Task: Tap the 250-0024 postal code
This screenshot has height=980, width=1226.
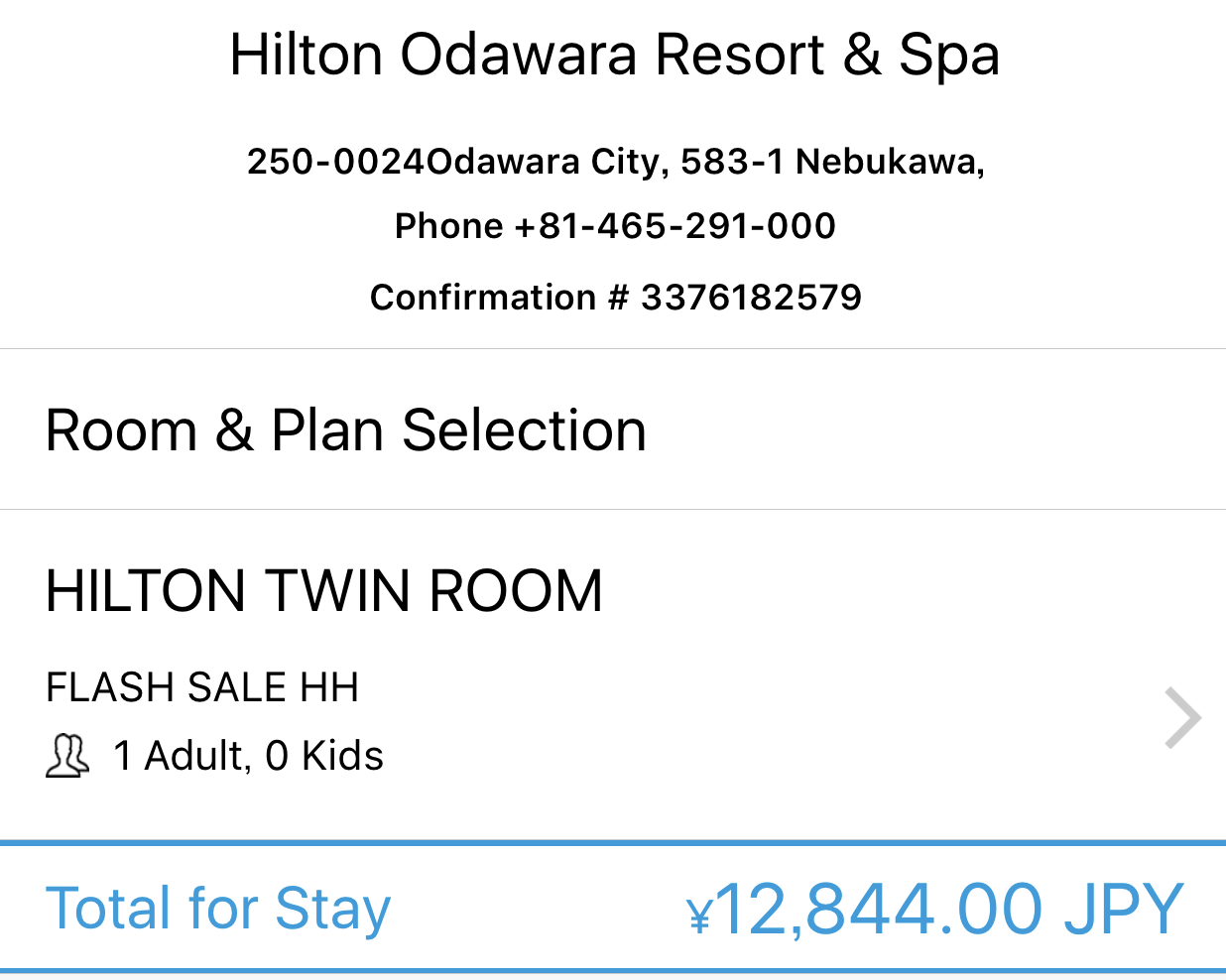Action: tap(335, 161)
